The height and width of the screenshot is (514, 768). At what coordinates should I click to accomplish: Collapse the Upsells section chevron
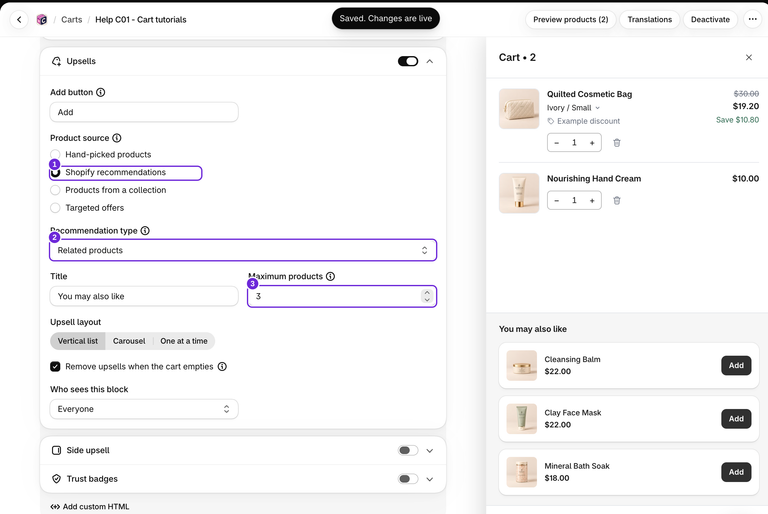click(x=430, y=61)
